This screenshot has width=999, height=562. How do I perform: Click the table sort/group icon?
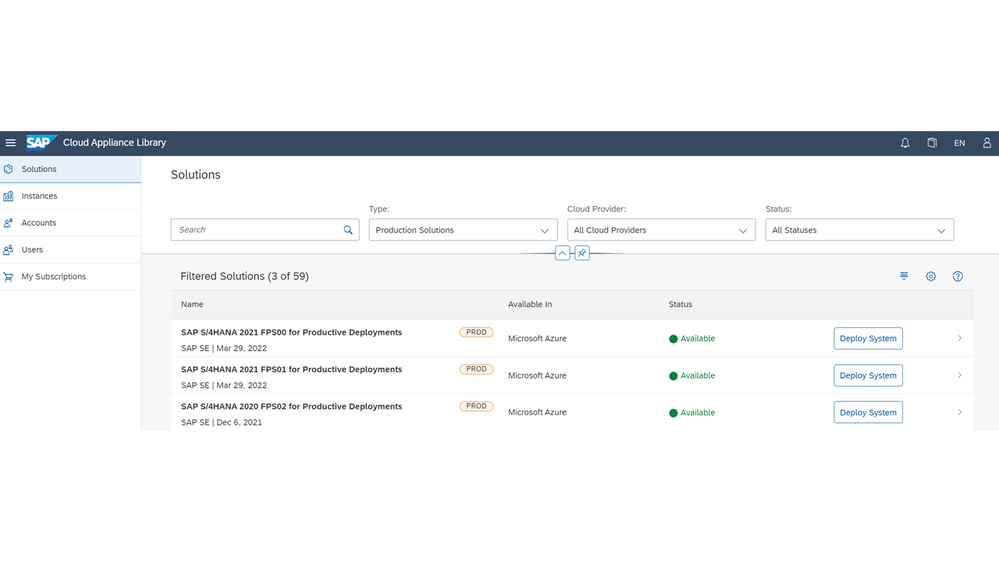click(x=903, y=276)
